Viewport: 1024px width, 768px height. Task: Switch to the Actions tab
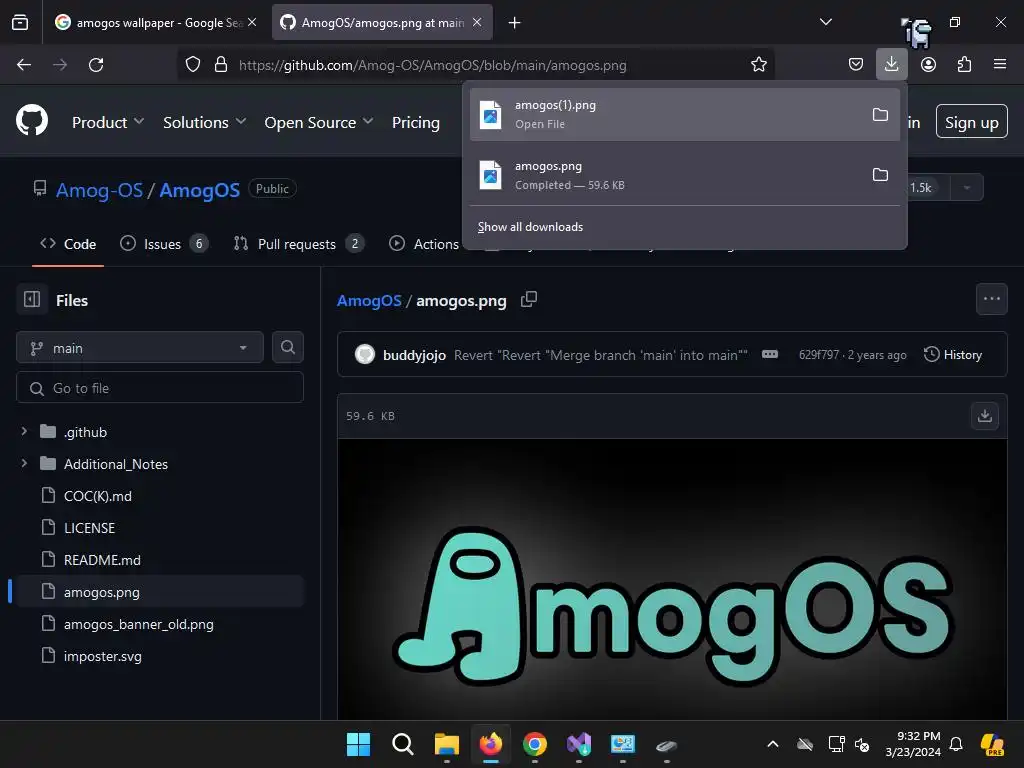coord(424,244)
